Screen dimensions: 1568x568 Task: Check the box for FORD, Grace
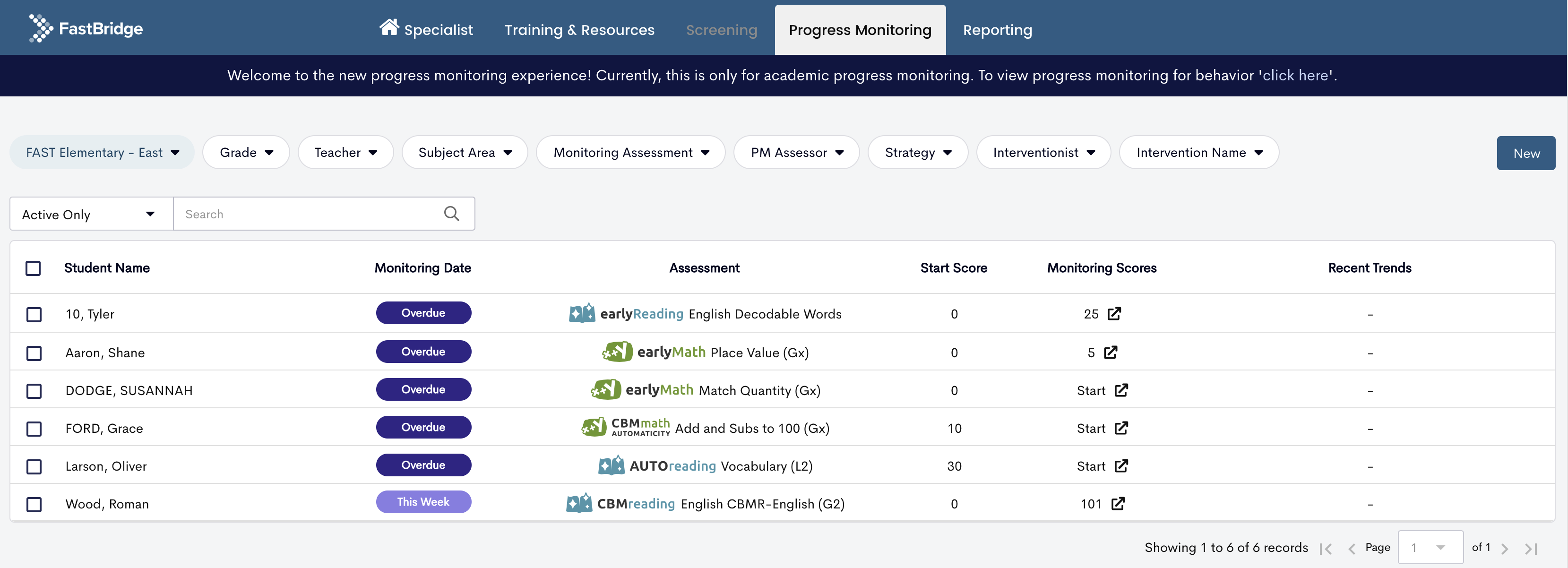pos(34,429)
